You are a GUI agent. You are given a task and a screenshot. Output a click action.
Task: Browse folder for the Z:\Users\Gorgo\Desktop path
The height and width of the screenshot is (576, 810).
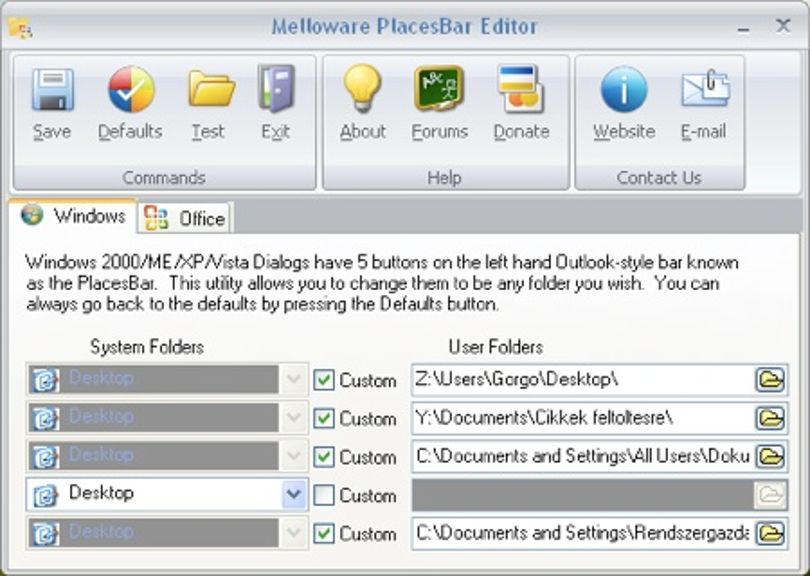pyautogui.click(x=770, y=380)
